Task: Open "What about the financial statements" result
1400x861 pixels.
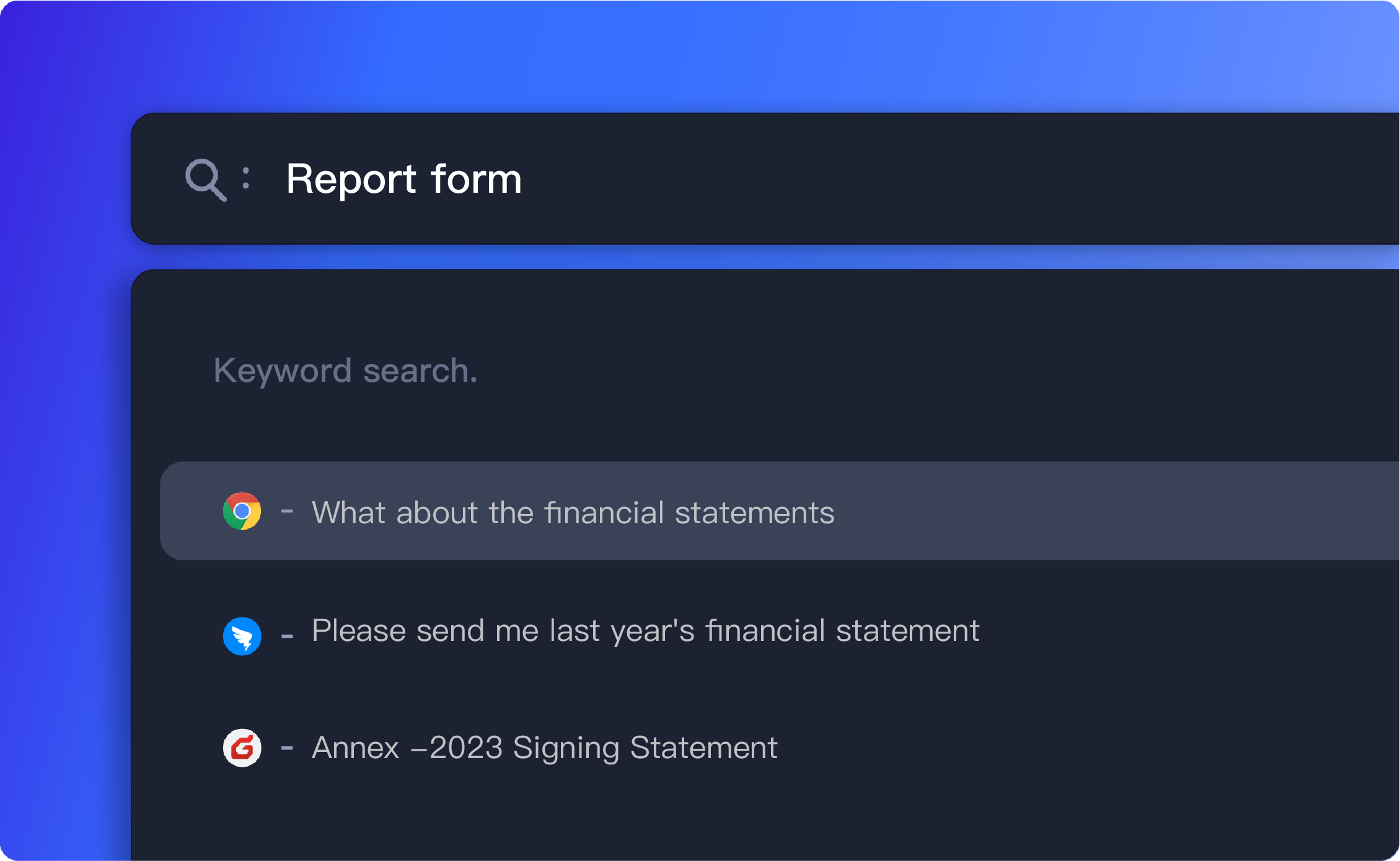Action: click(573, 513)
